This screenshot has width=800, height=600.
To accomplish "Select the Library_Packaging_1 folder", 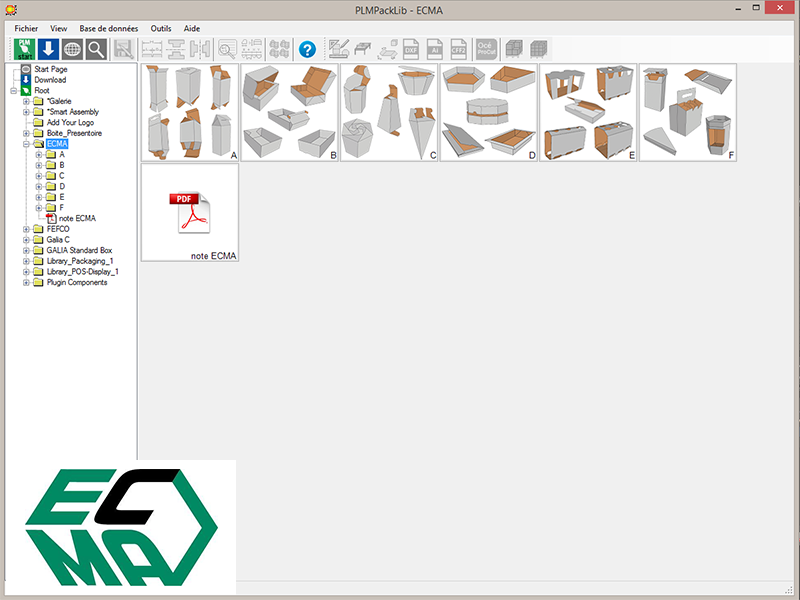I will click(80, 261).
